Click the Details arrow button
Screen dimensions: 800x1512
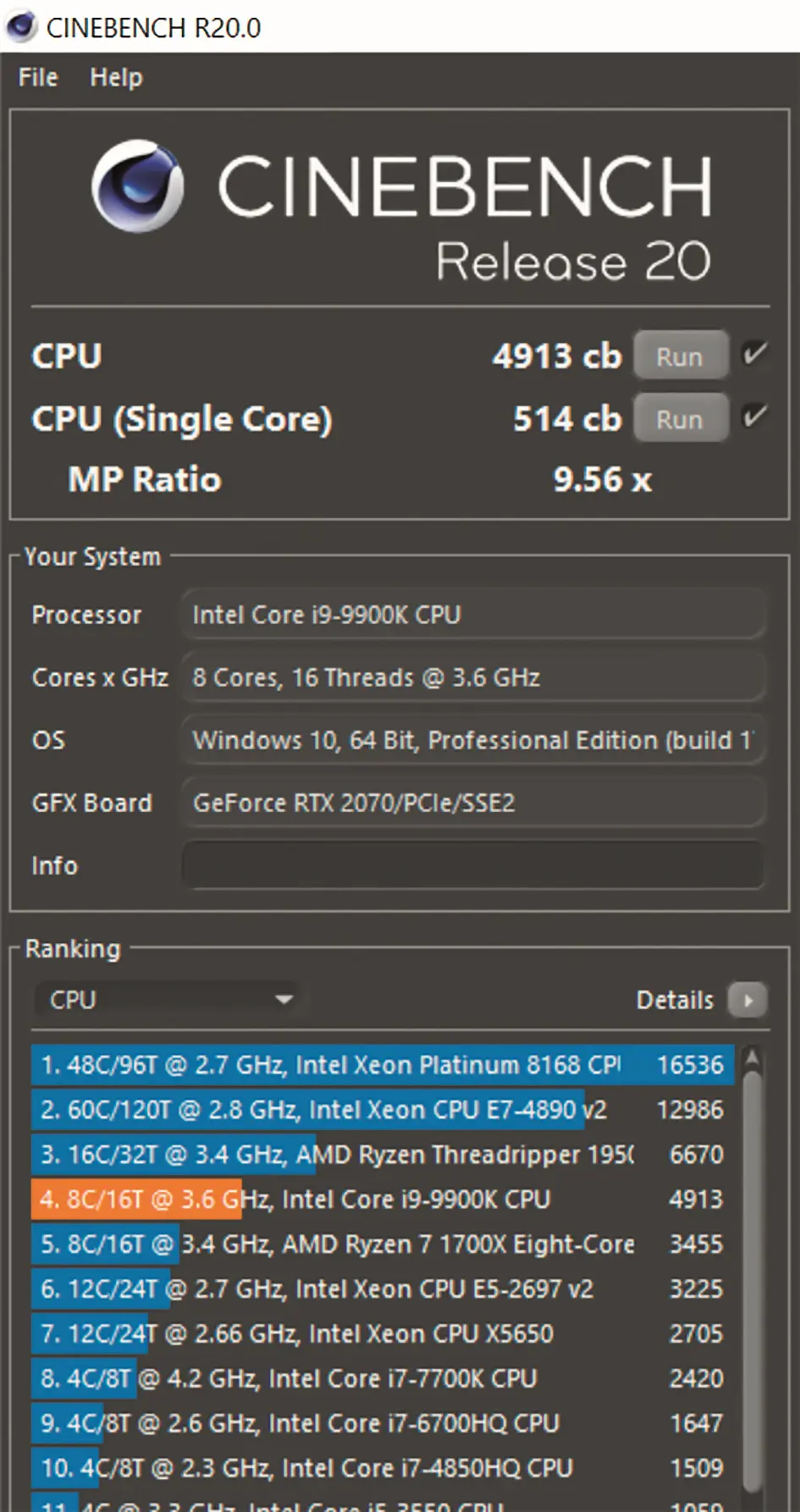(x=748, y=1000)
